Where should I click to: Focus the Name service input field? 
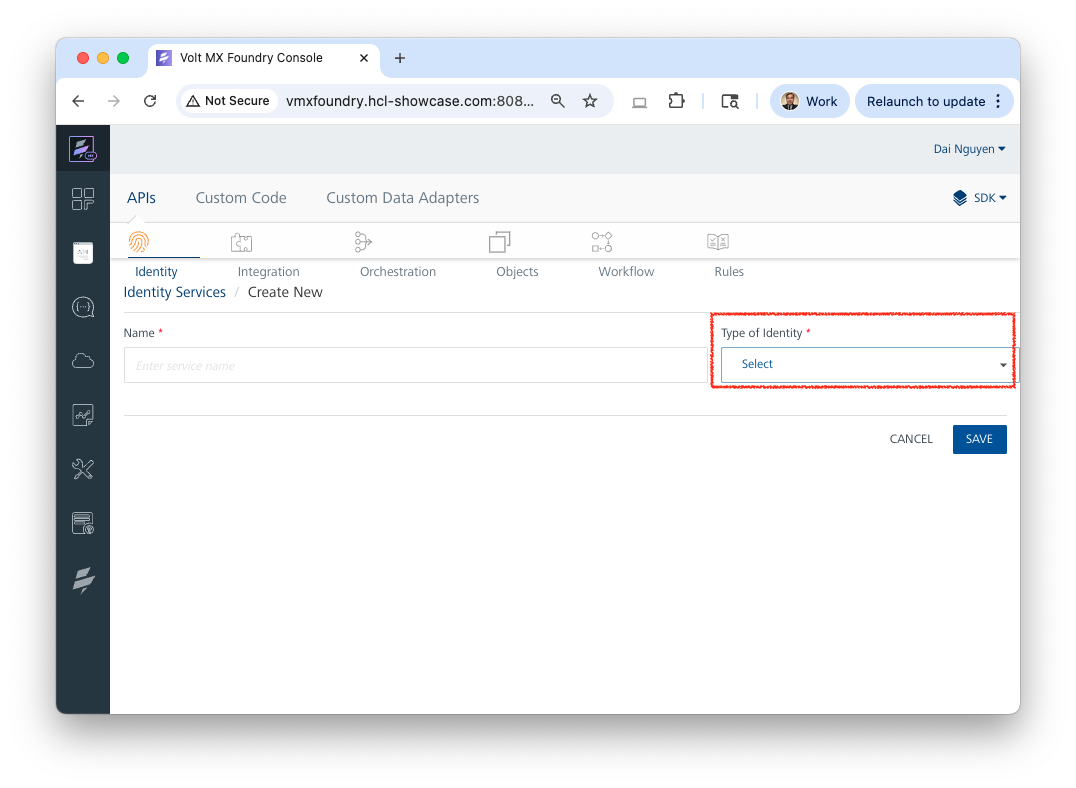(x=415, y=365)
